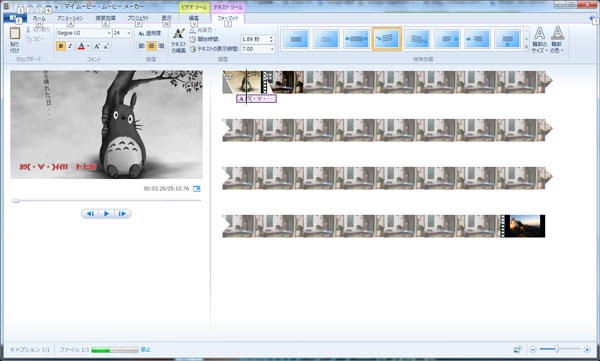Open the Visual Effects ribbon tab
Viewport: 600px width, 361px height.
105,18
